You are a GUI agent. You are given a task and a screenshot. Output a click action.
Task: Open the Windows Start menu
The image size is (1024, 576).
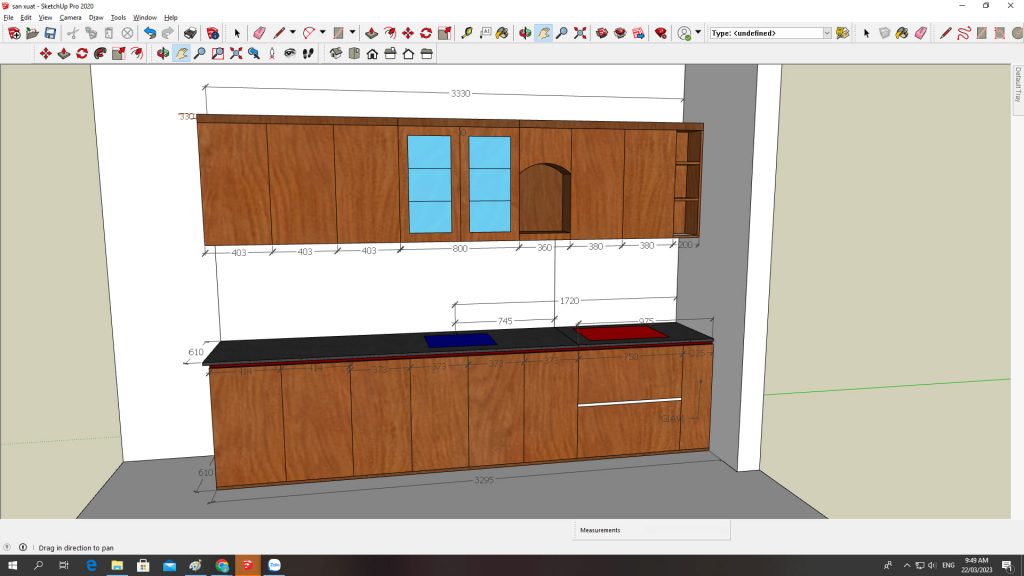click(12, 565)
